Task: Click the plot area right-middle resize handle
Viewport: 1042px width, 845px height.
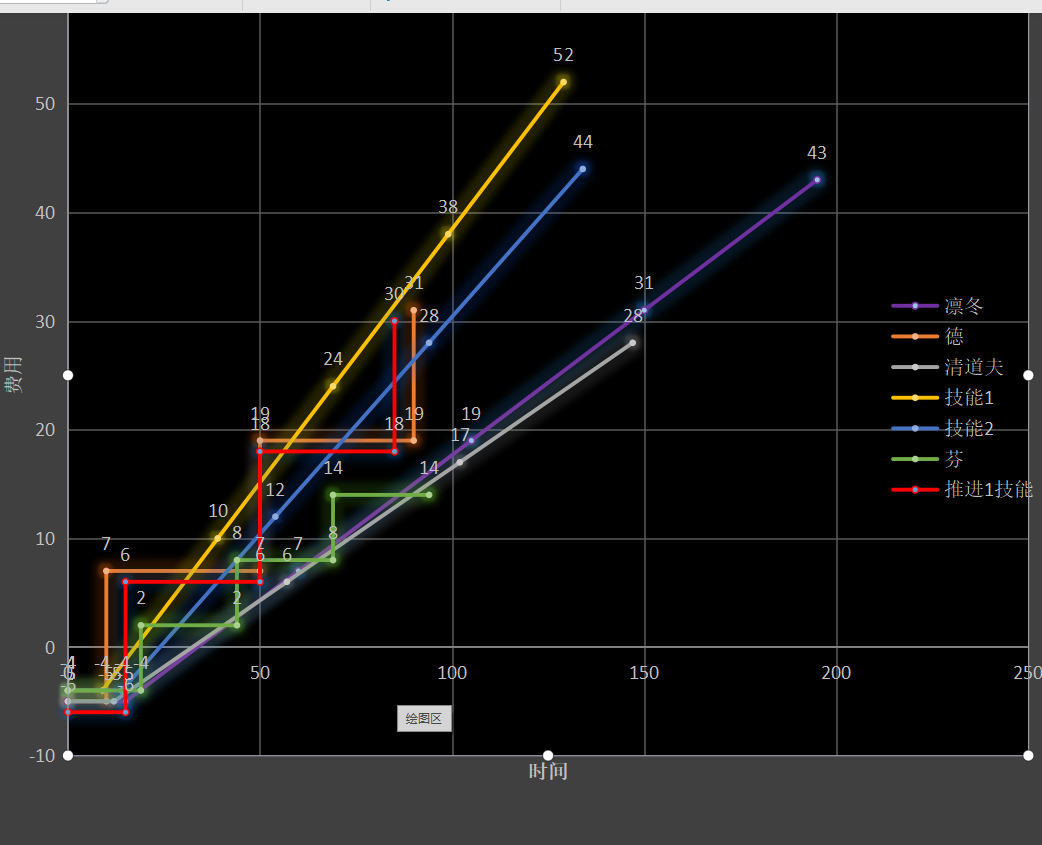Action: point(1028,375)
